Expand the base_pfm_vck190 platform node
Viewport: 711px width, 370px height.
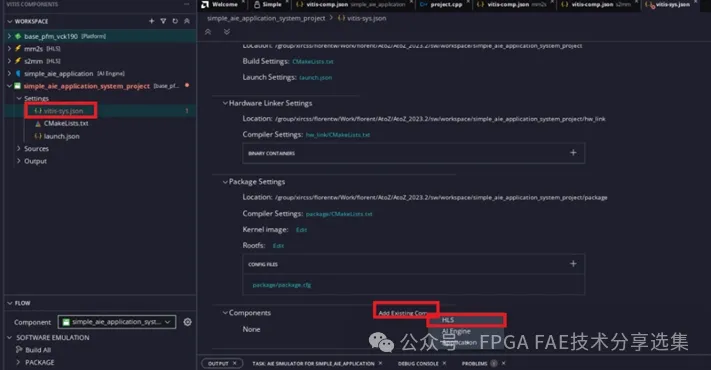click(x=9, y=36)
